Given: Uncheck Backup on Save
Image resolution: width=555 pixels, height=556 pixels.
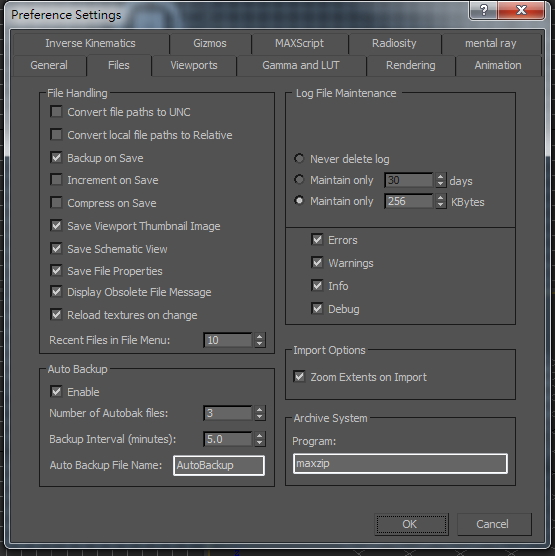Looking at the screenshot, I should (56, 157).
